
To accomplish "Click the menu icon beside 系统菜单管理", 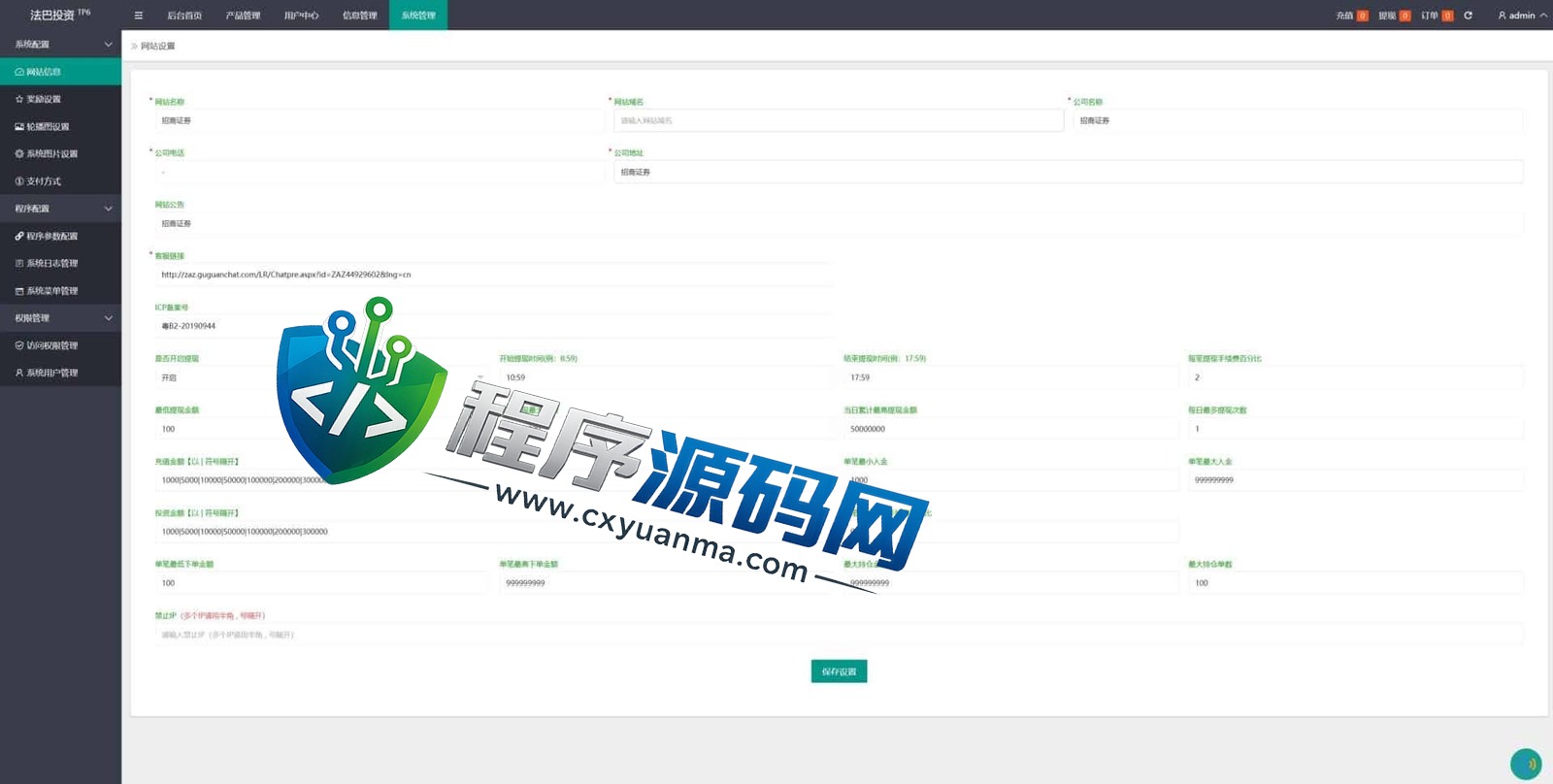I will coord(18,291).
